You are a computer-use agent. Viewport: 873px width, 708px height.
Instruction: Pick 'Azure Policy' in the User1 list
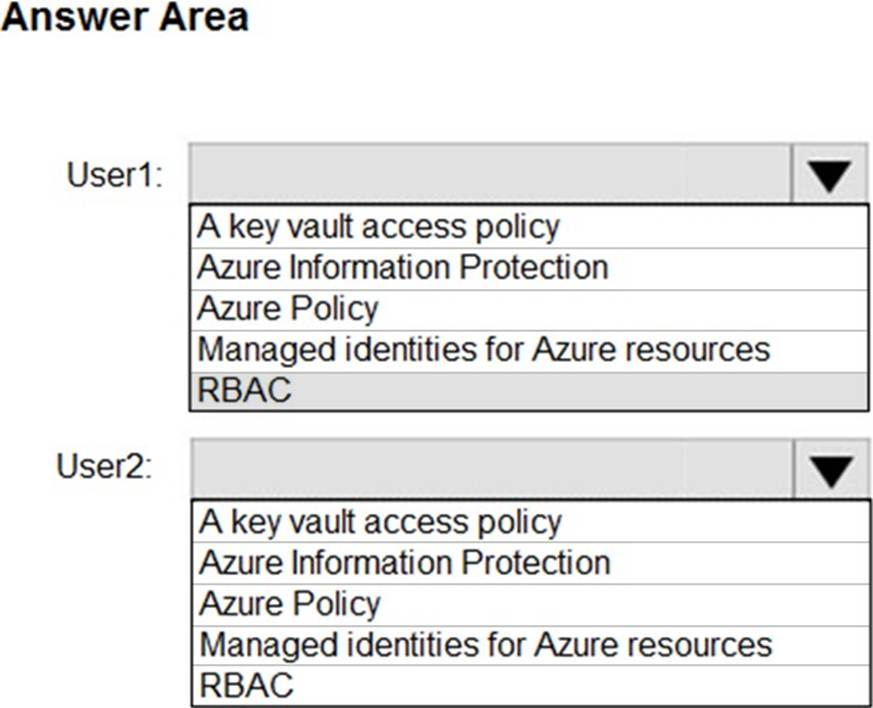coord(288,308)
